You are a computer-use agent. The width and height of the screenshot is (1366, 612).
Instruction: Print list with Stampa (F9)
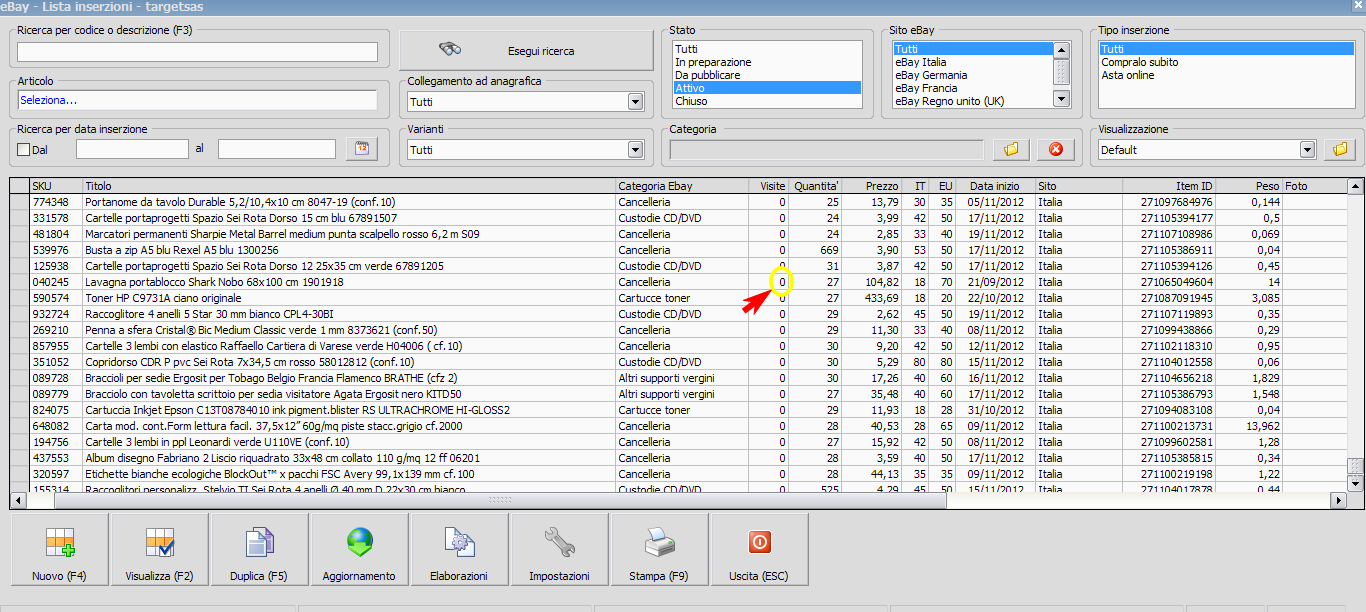[659, 549]
